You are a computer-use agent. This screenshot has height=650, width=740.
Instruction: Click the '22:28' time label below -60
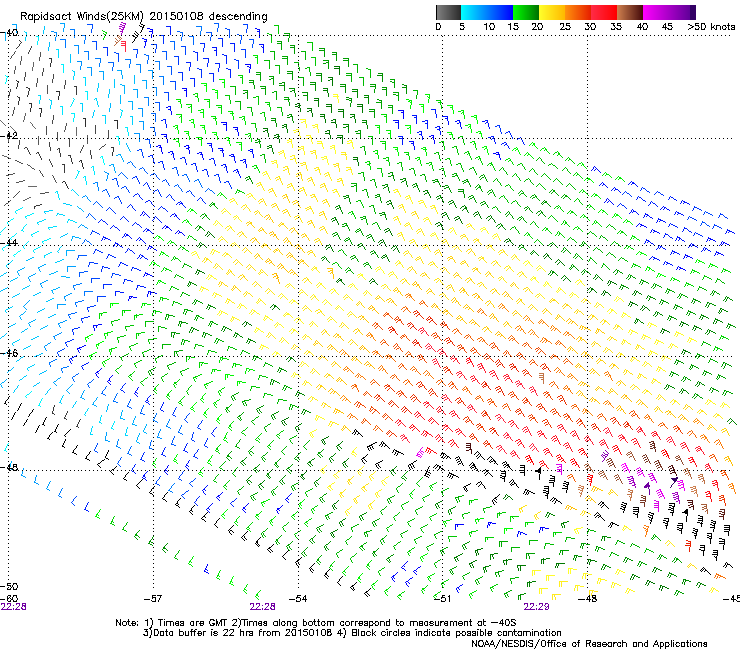(x=13, y=607)
